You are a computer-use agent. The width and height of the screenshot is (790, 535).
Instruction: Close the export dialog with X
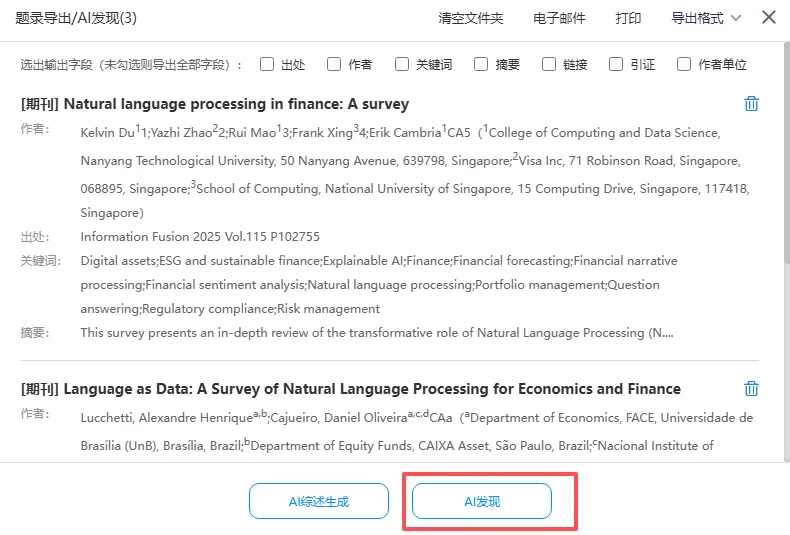click(768, 17)
